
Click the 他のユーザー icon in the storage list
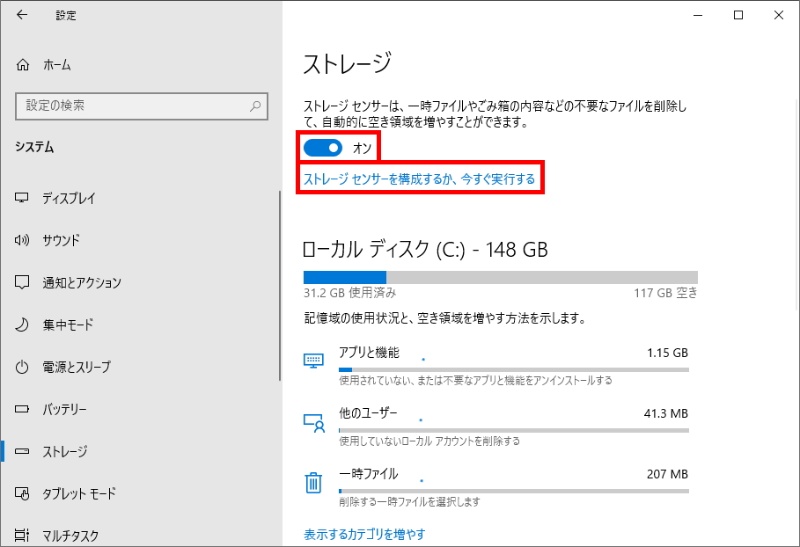314,422
